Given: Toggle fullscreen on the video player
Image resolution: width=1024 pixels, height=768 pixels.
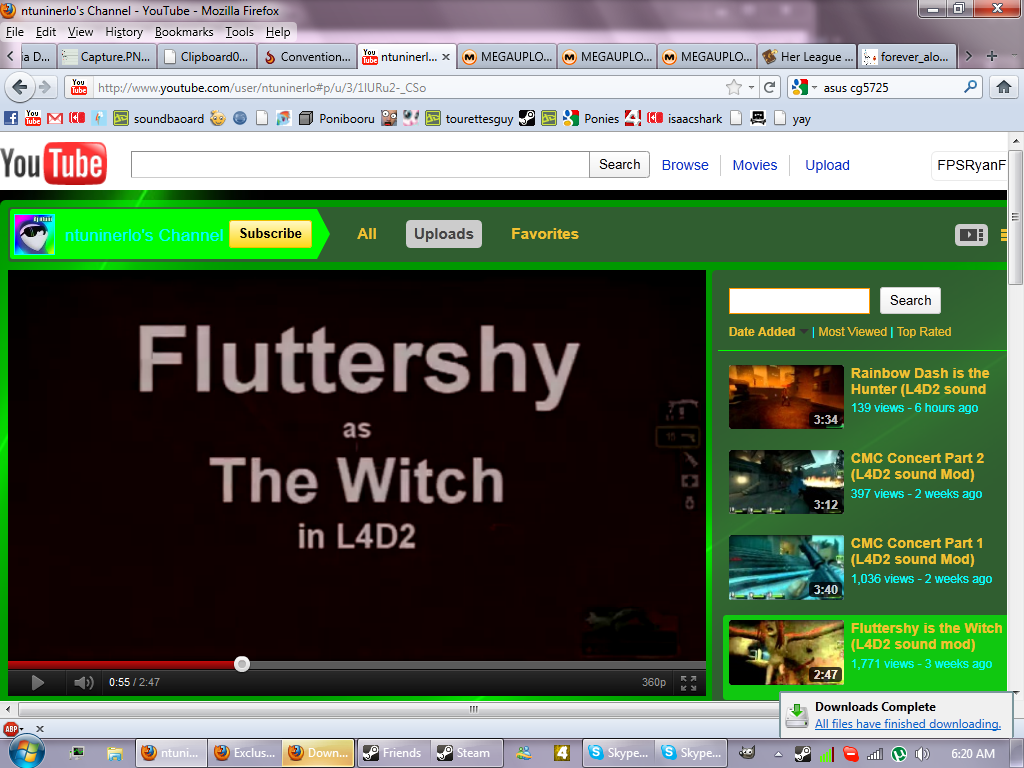Looking at the screenshot, I should [688, 683].
